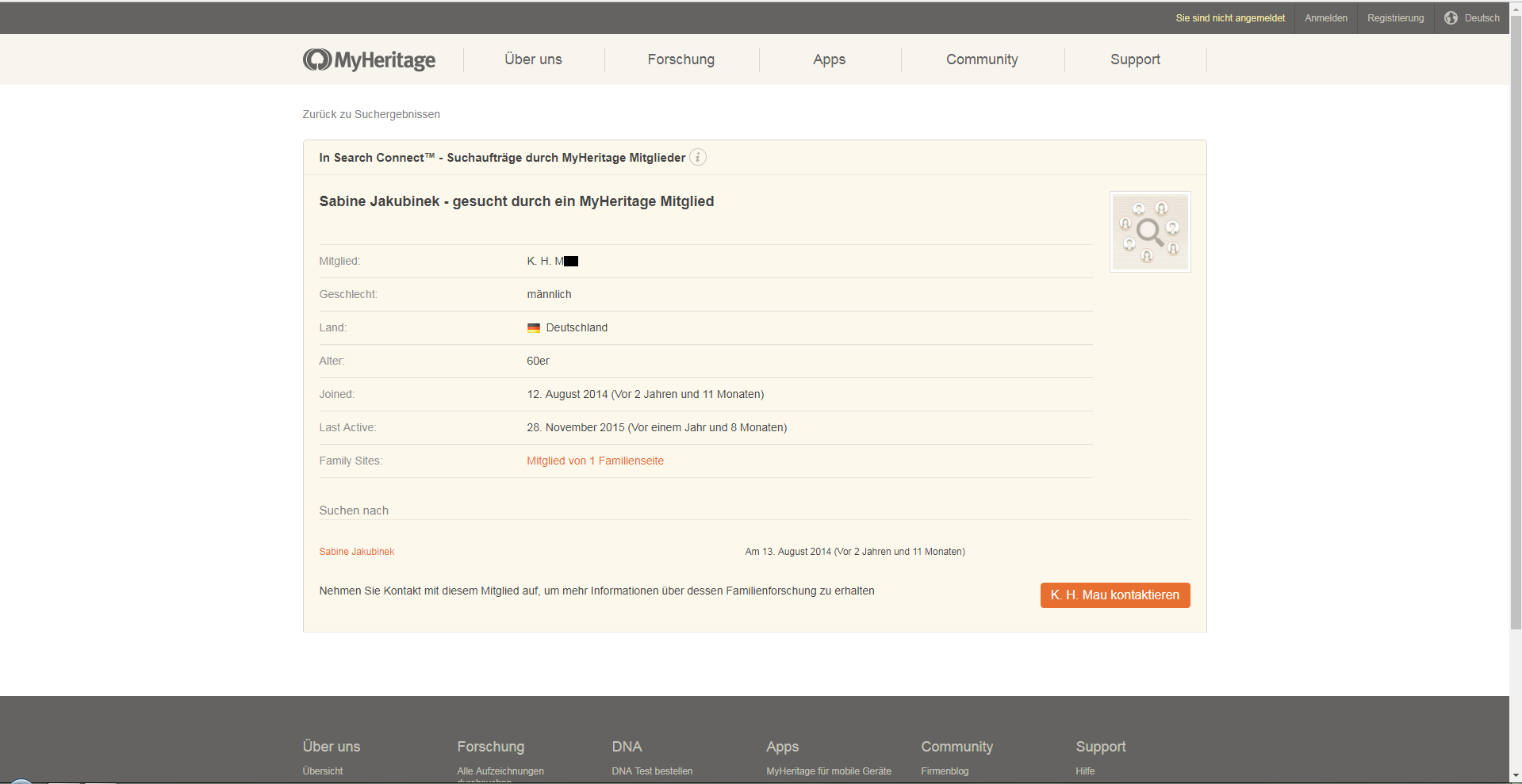Click footer Firmenblog link
Screen dimensions: 1522x784
coord(945,771)
